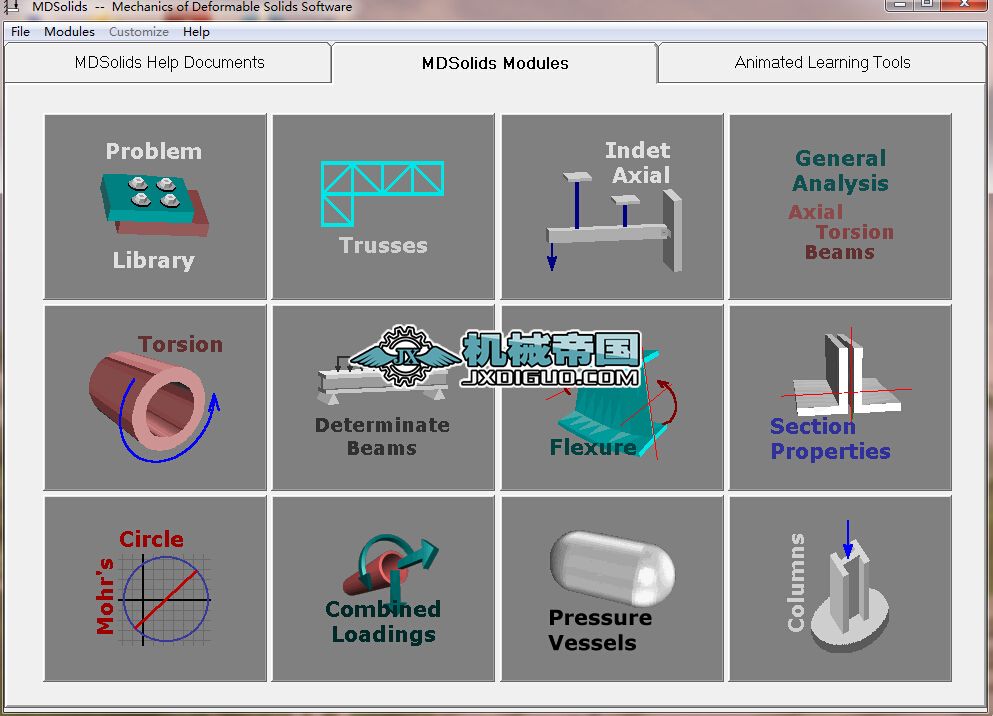Viewport: 993px width, 716px height.
Task: Switch to Animated Learning Tools tab
Action: point(822,63)
